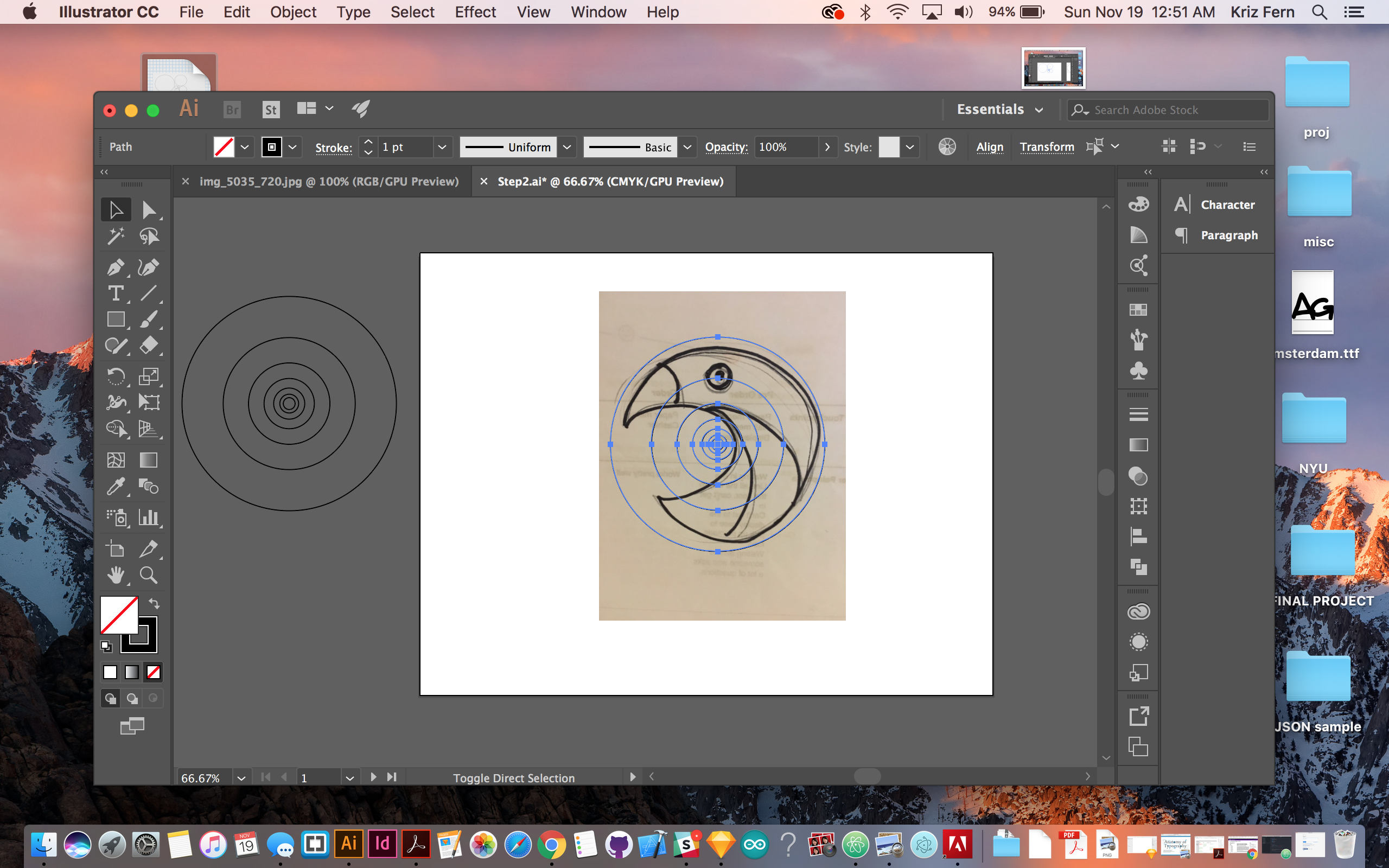Image resolution: width=1389 pixels, height=868 pixels.
Task: Open the zoom level dropdown
Action: click(x=241, y=778)
